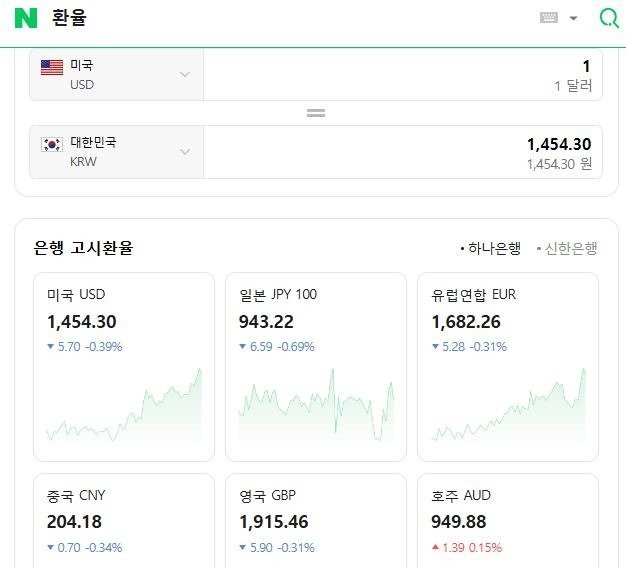Screen dimensions: 626x568
Task: Select the 하나은행 bank option
Action: [491, 248]
